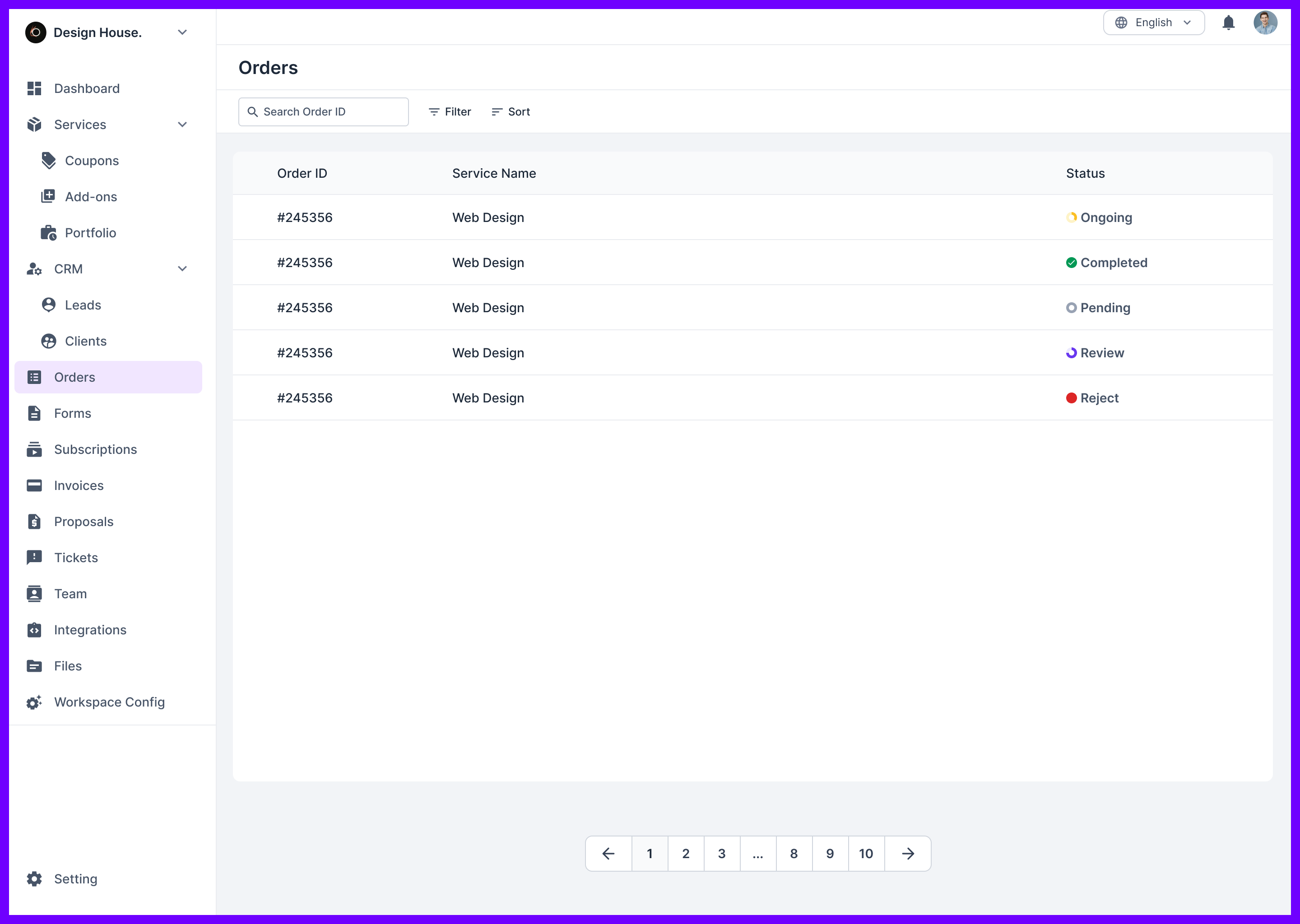Image resolution: width=1300 pixels, height=924 pixels.
Task: Open the Workspace Config menu item
Action: coord(109,702)
